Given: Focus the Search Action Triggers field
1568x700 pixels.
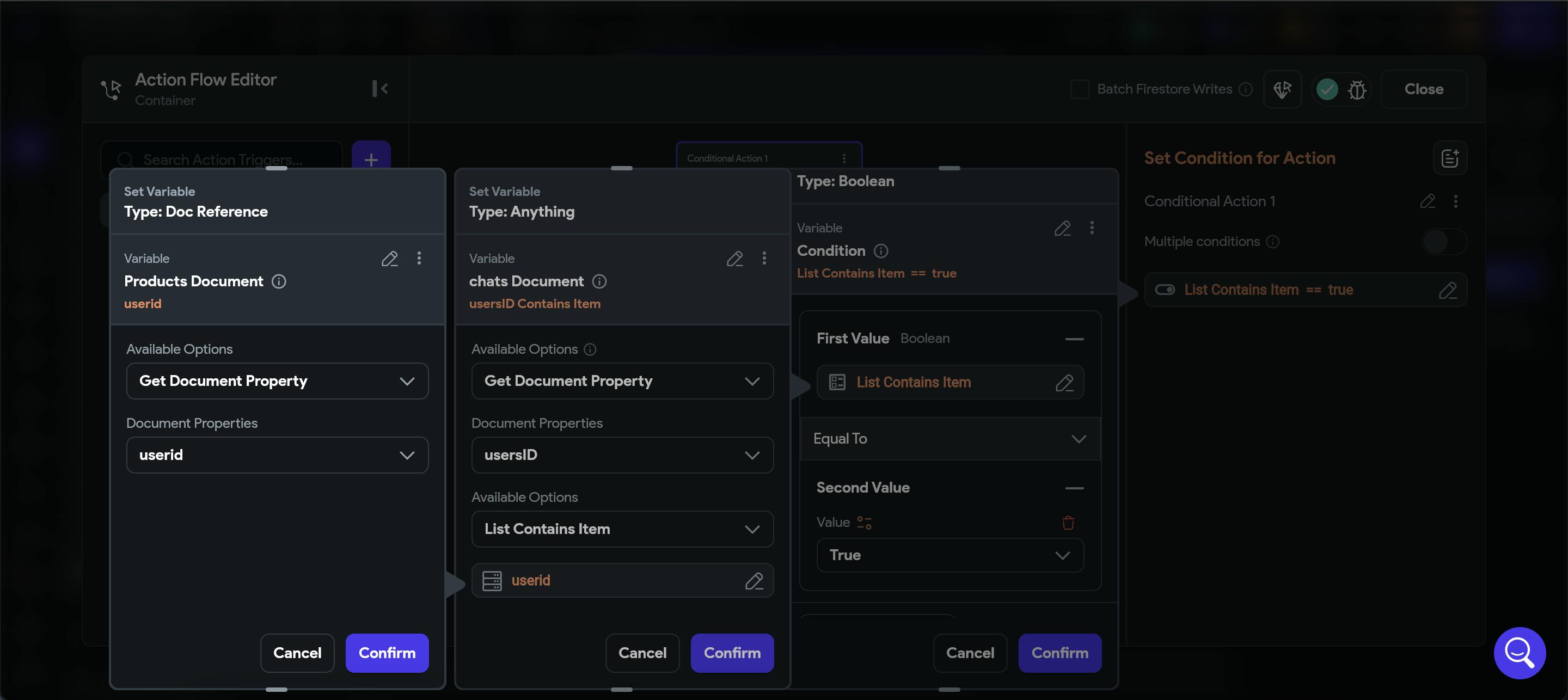Looking at the screenshot, I should click(x=222, y=159).
